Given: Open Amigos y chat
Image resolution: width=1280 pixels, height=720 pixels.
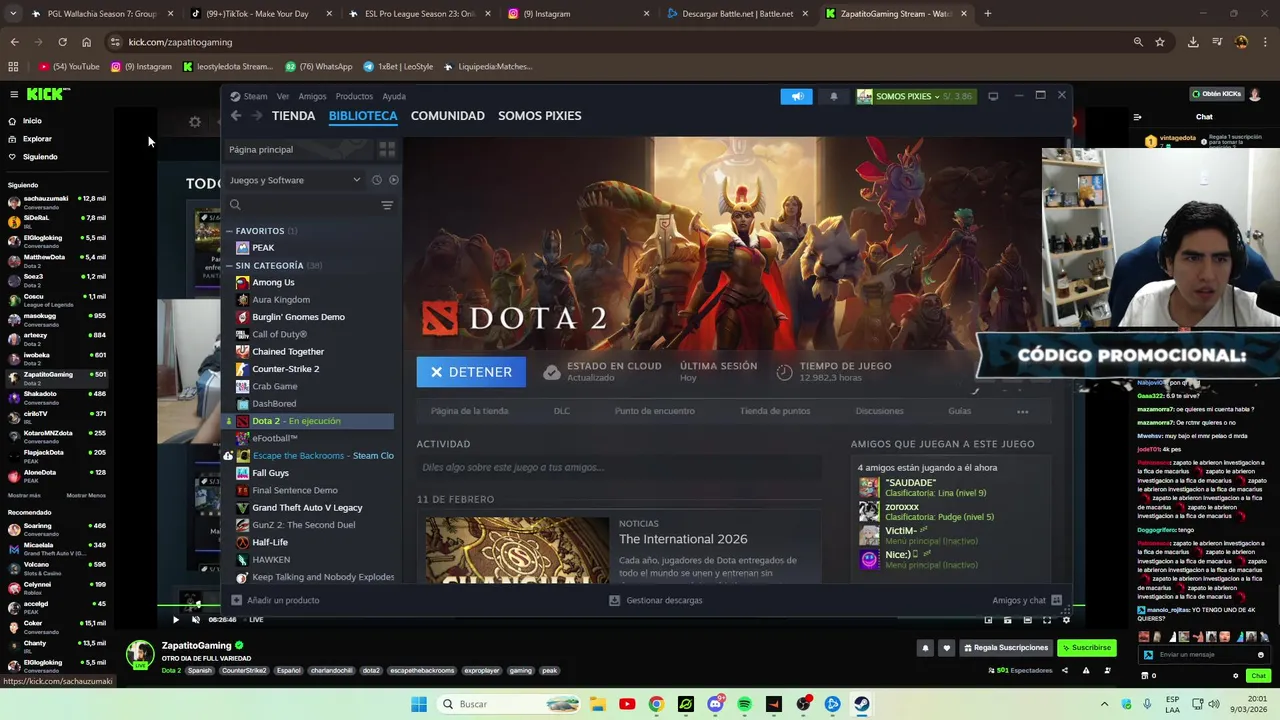Looking at the screenshot, I should 1026,600.
